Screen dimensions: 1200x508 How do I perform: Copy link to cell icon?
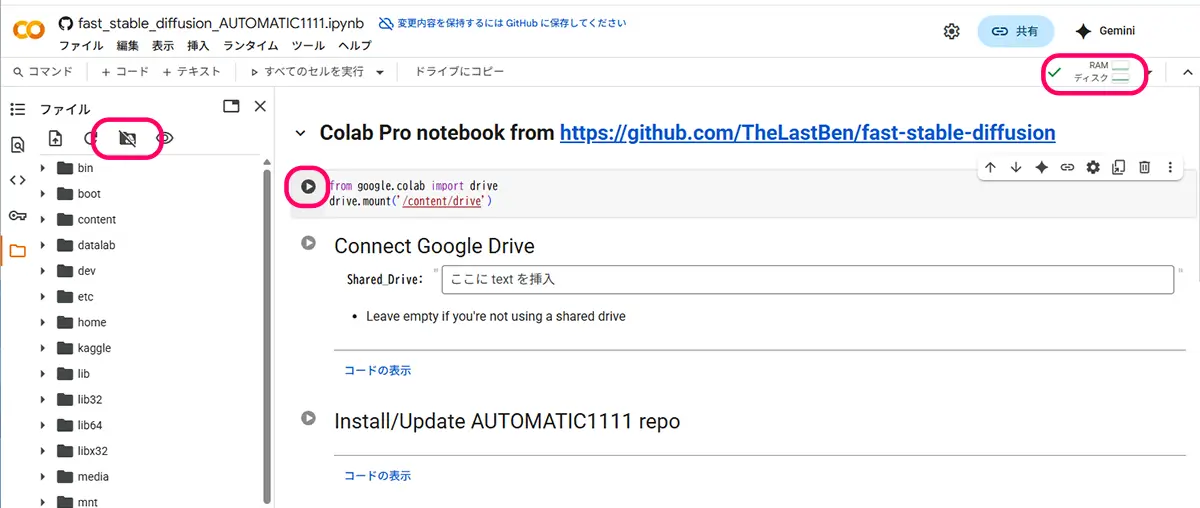(1067, 168)
